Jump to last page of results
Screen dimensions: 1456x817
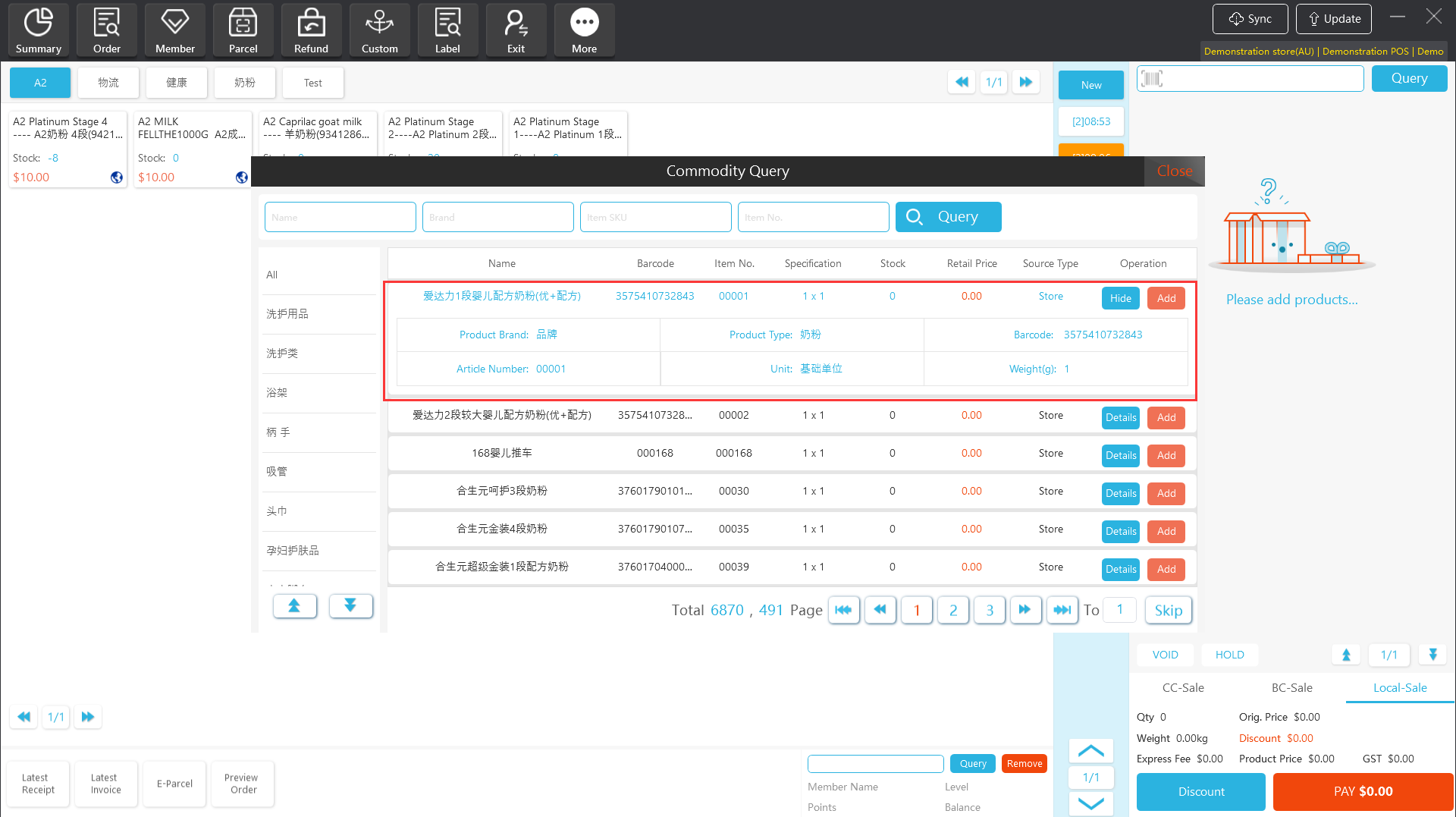[1062, 610]
